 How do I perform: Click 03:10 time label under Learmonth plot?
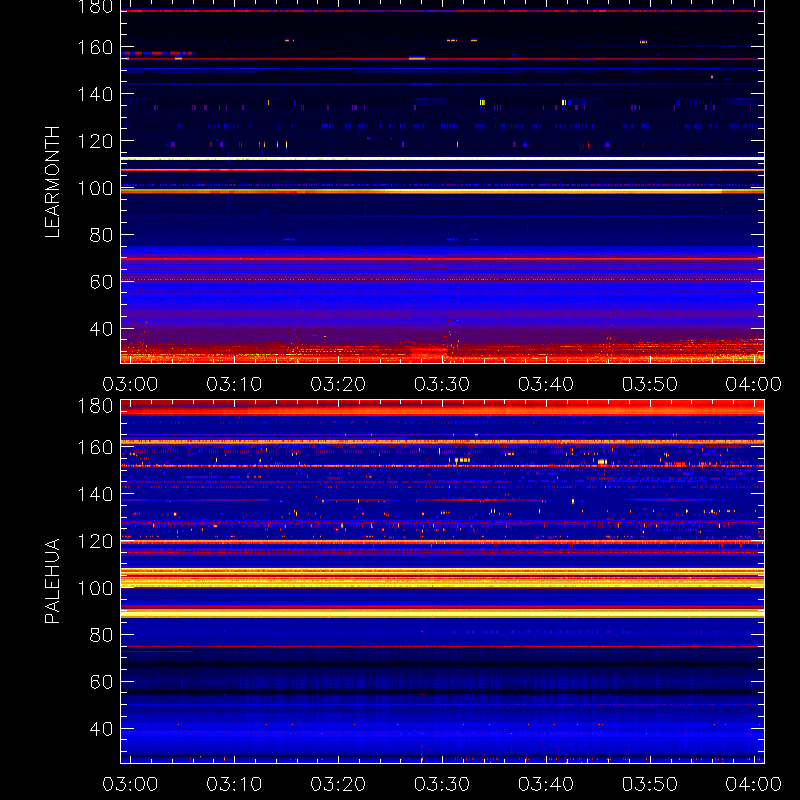coord(234,384)
